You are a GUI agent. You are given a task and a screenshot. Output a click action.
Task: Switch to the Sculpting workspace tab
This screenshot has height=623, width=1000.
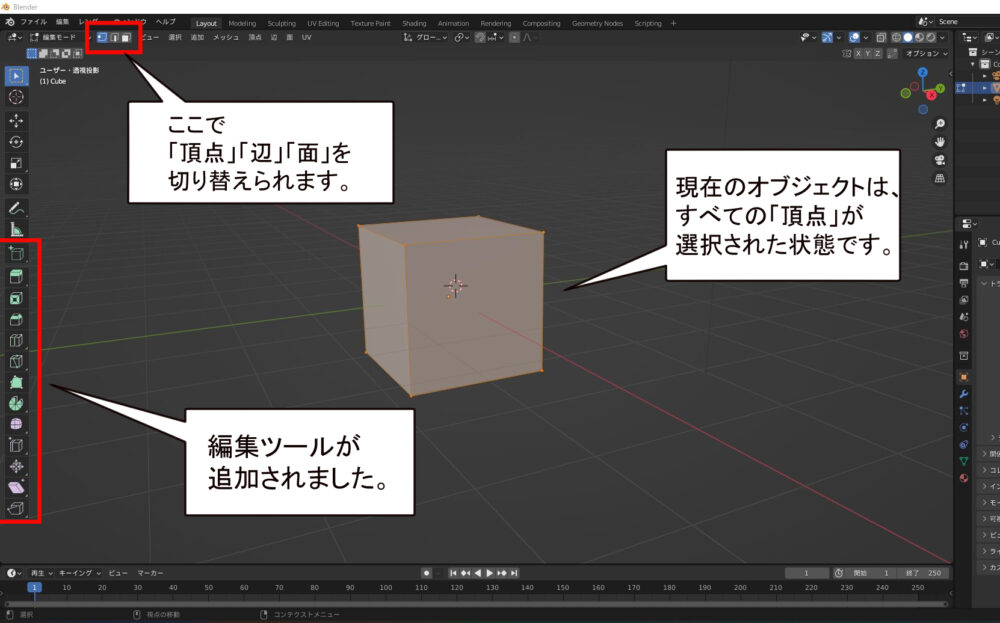[281, 24]
